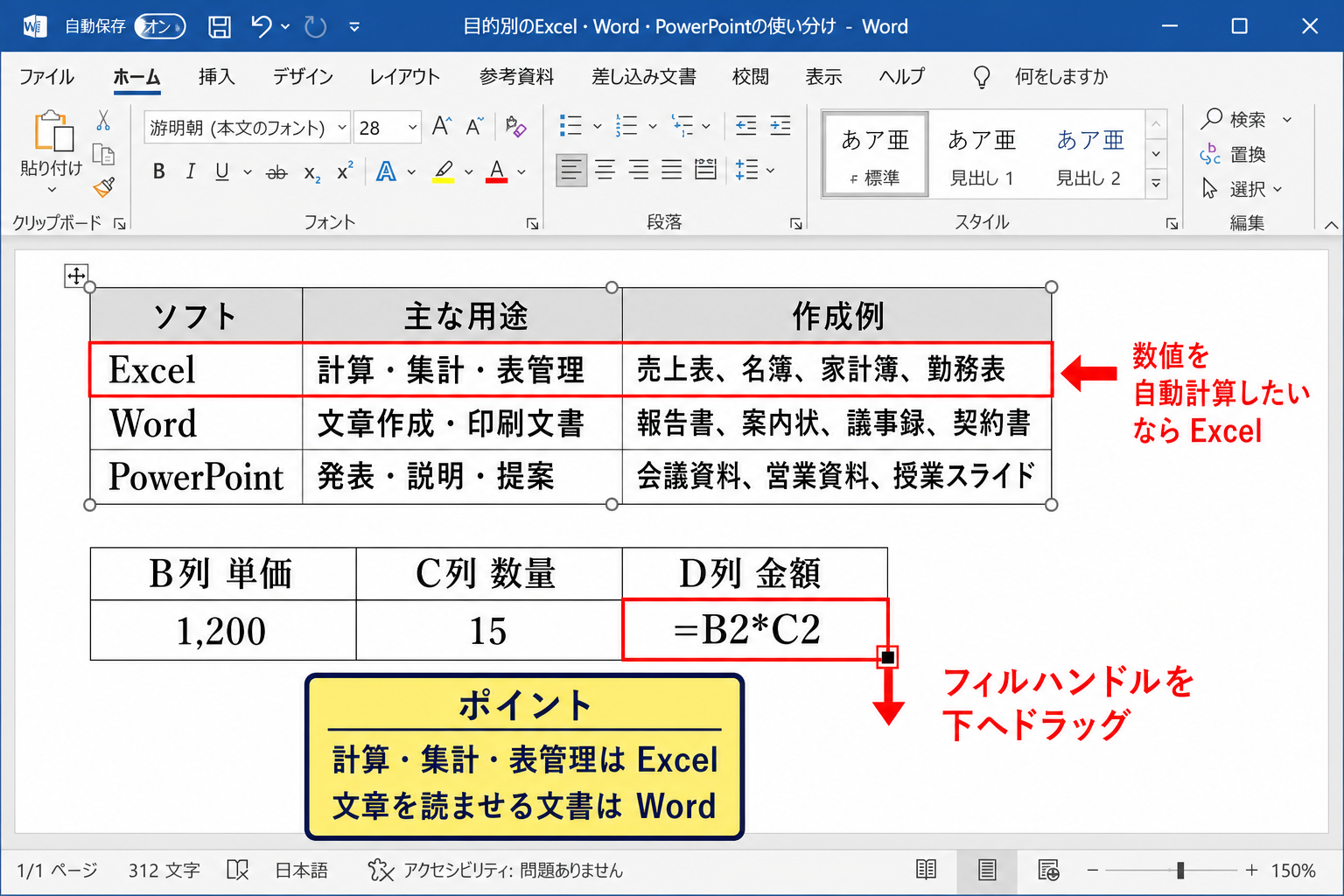Apply subscript formatting
The image size is (1344, 896).
312,173
